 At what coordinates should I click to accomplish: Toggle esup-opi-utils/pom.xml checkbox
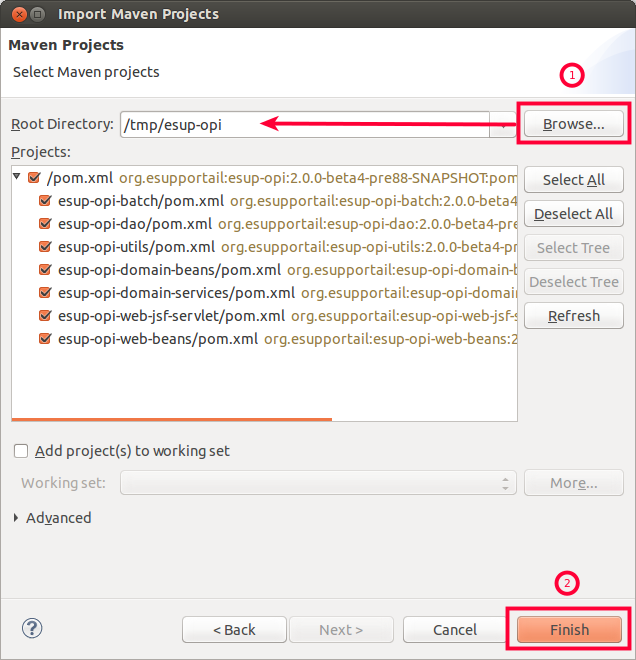click(45, 247)
